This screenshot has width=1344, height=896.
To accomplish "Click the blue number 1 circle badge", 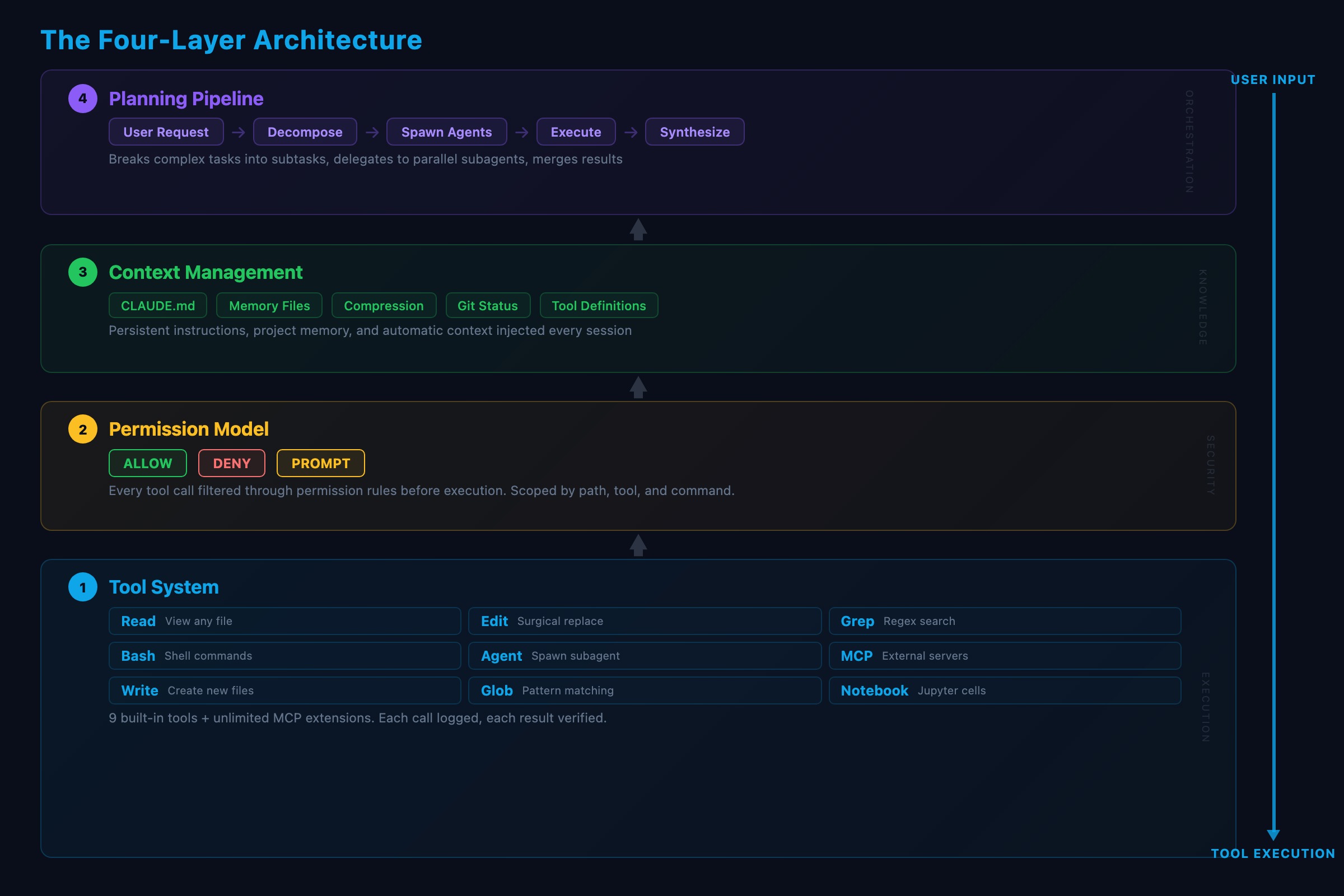I will [x=83, y=587].
